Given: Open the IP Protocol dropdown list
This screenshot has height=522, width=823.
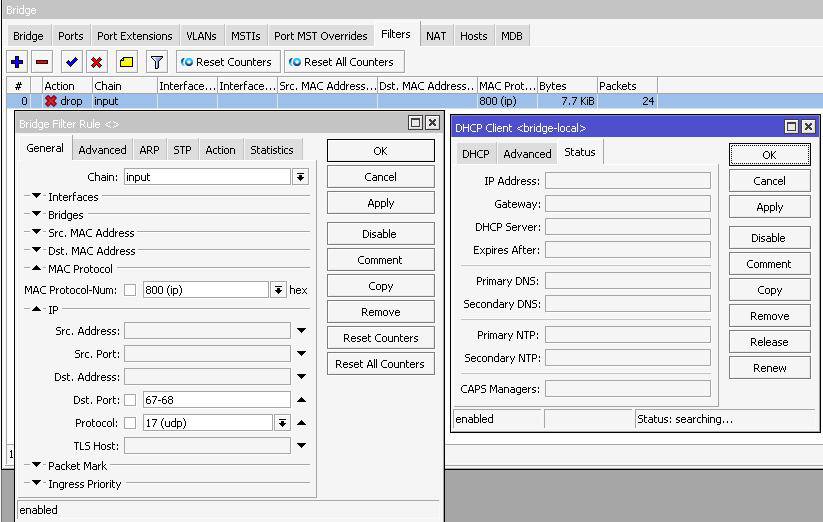Looking at the screenshot, I should [x=282, y=423].
